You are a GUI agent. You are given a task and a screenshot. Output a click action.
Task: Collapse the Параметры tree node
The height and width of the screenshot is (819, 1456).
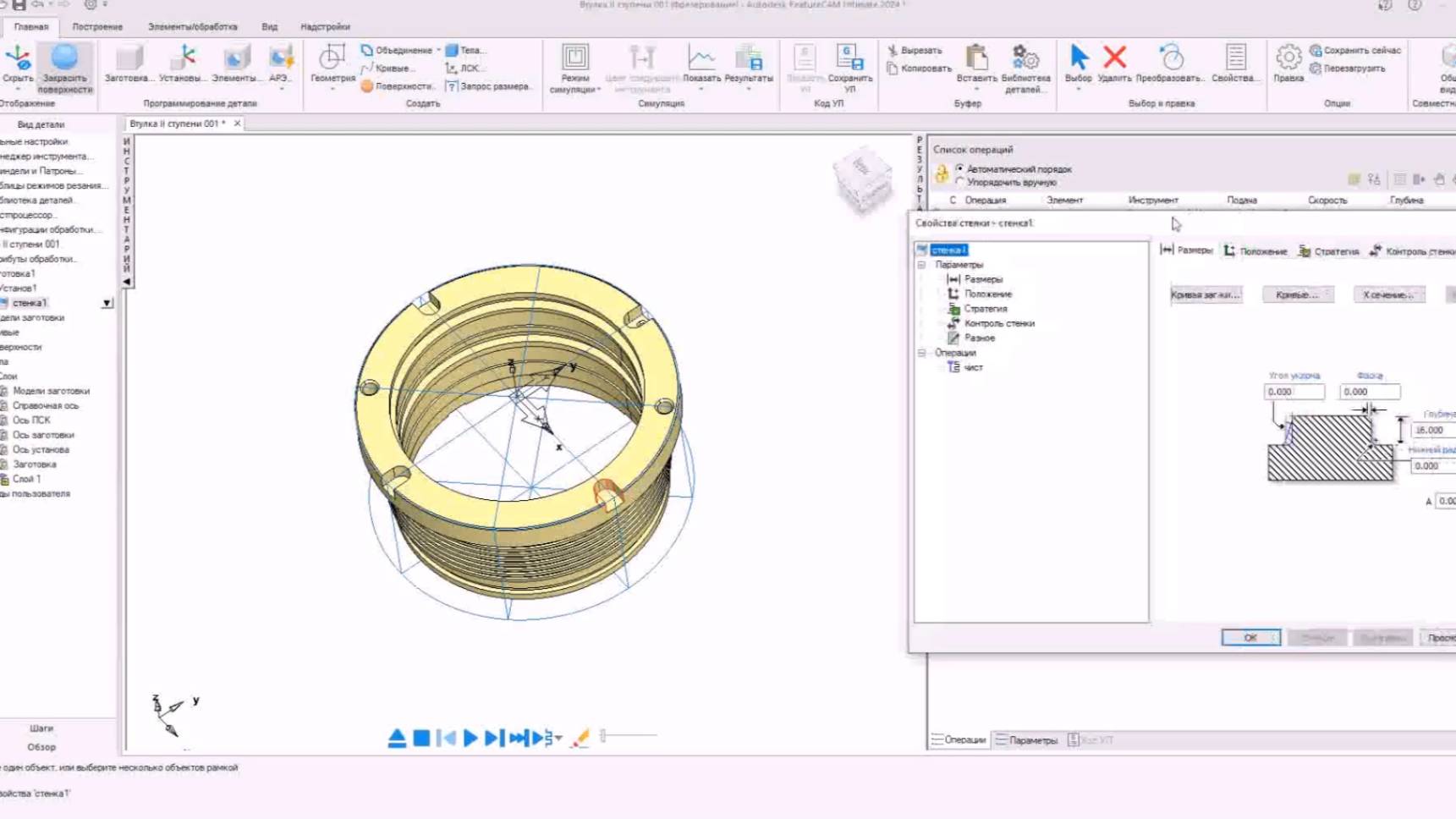(x=922, y=265)
